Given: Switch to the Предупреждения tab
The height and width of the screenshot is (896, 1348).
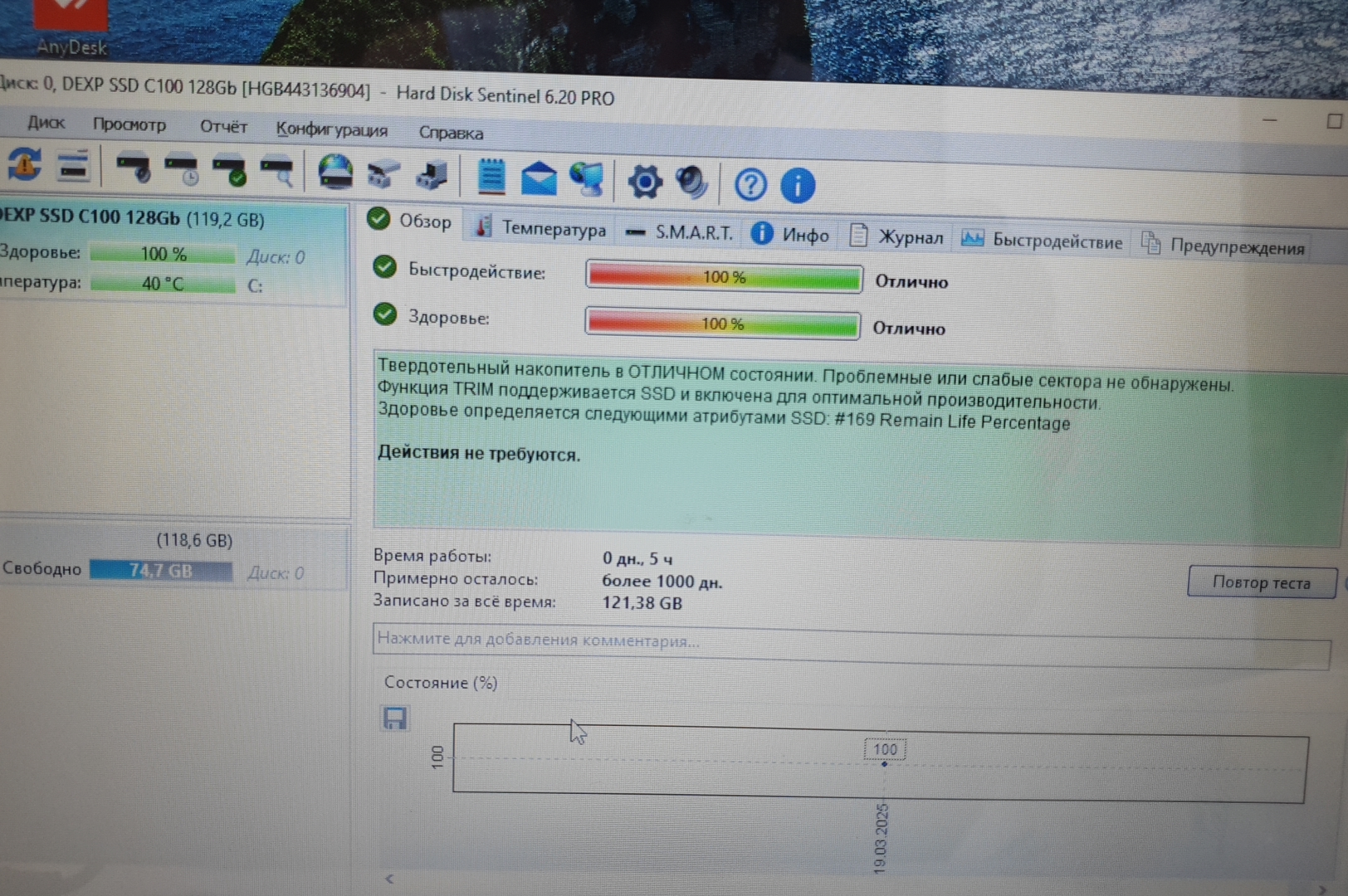Looking at the screenshot, I should 1224,246.
